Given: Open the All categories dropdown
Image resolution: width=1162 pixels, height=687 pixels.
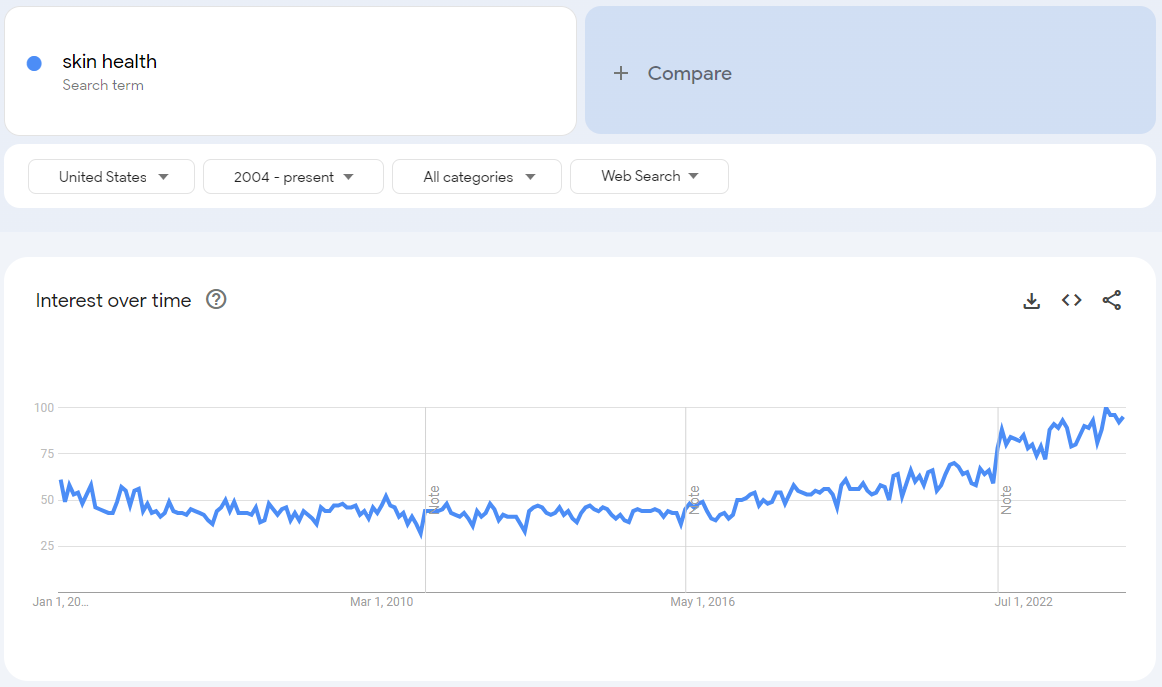Looking at the screenshot, I should pos(477,176).
